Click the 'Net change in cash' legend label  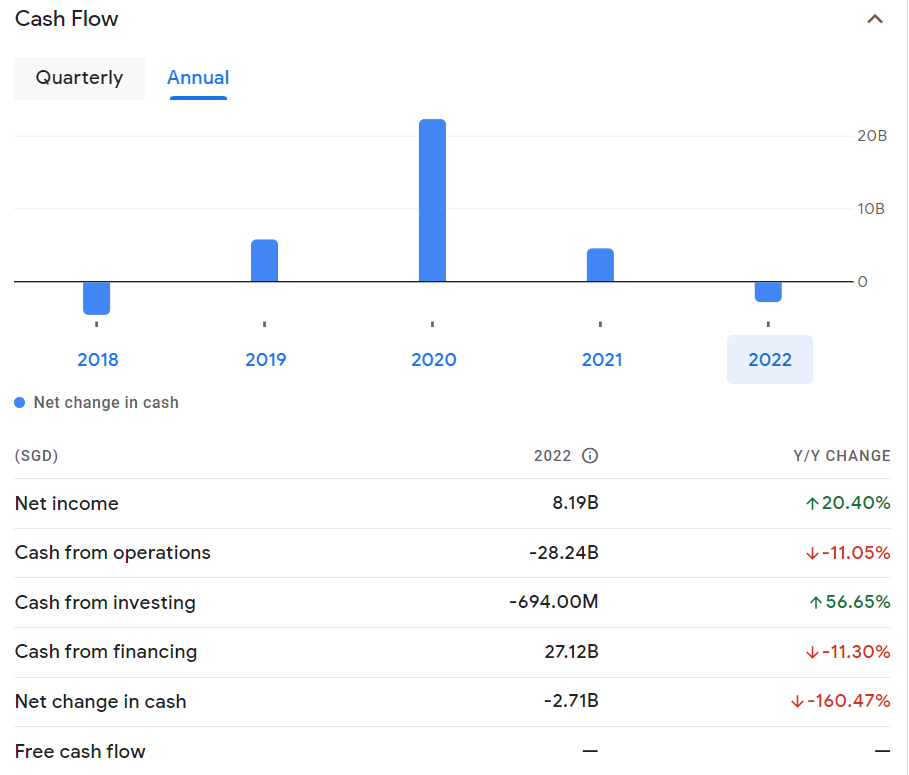click(x=106, y=402)
